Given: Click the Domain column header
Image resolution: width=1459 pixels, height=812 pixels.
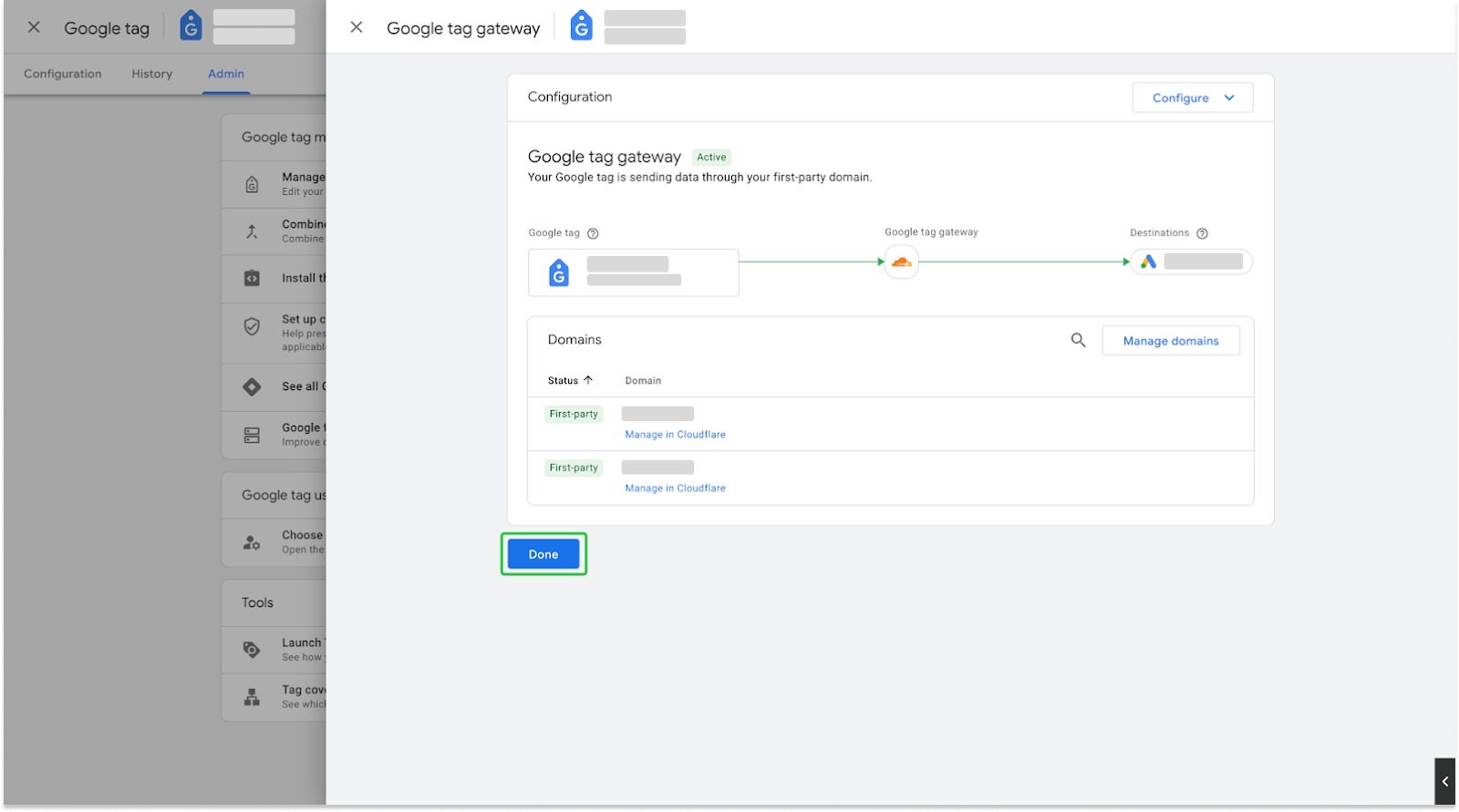Looking at the screenshot, I should coord(643,380).
